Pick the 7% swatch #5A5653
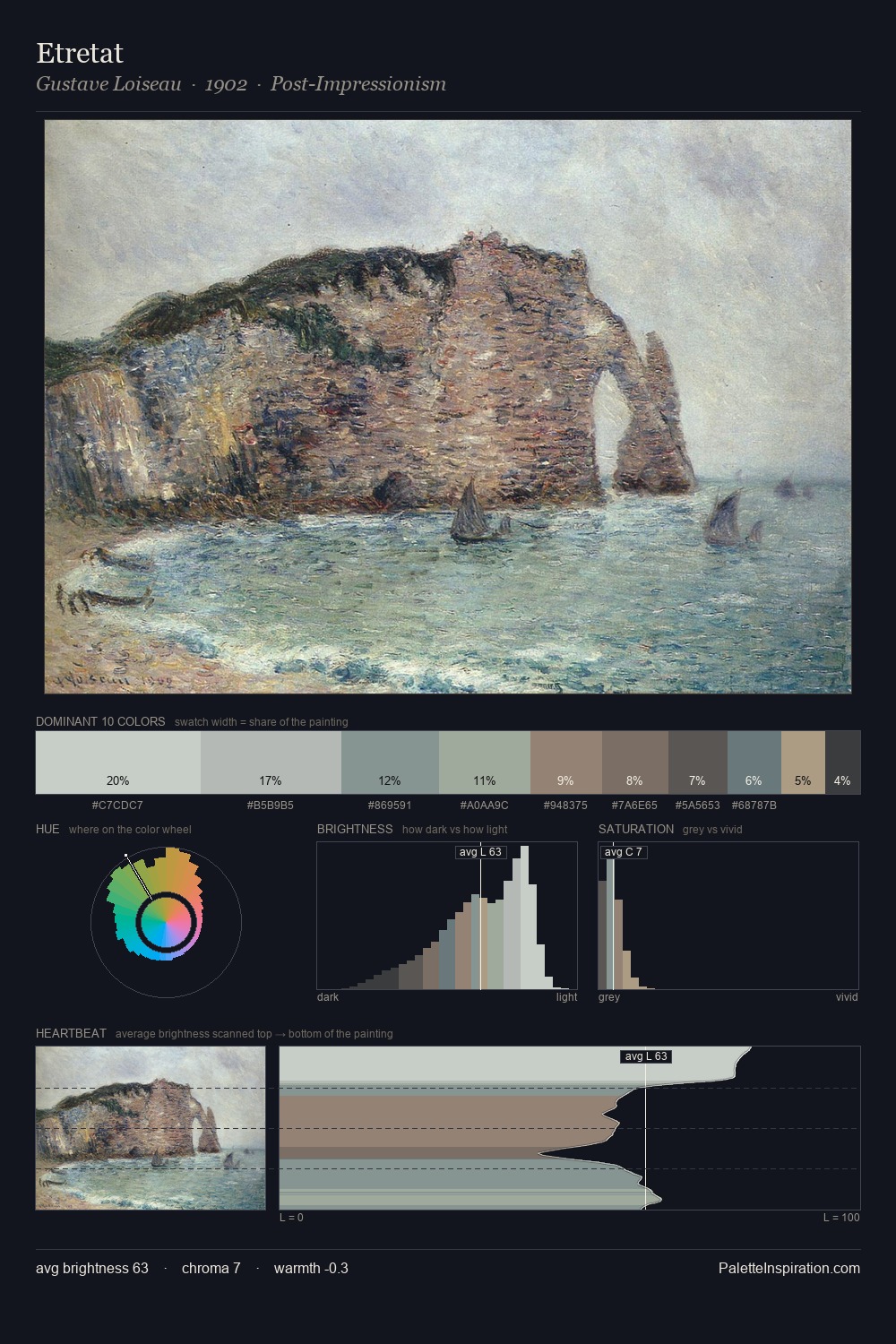This screenshot has width=896, height=1344. point(698,762)
